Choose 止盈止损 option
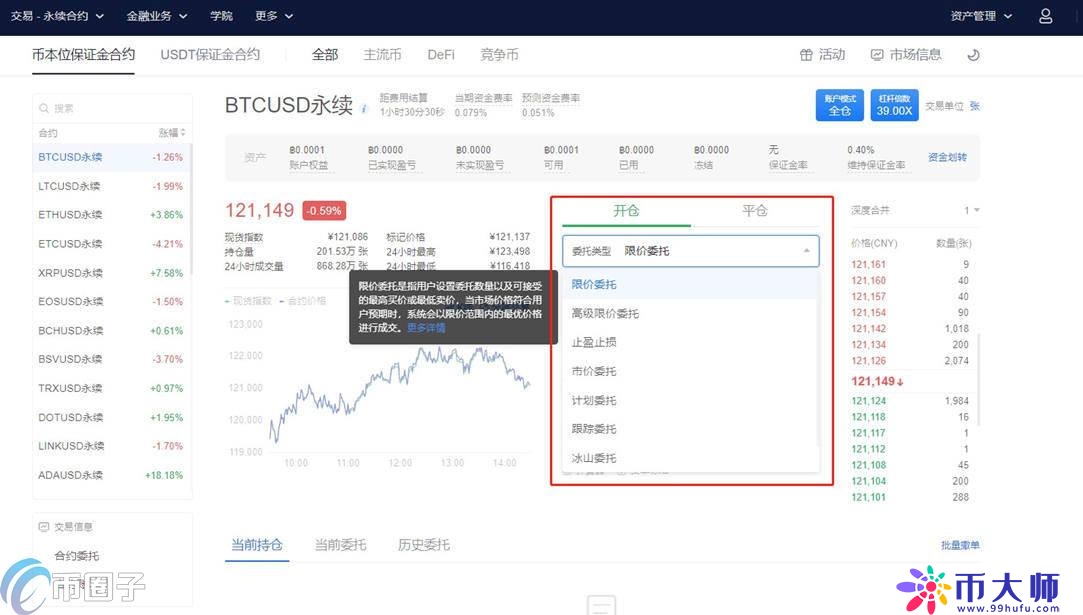This screenshot has height=615, width=1083. pos(691,343)
